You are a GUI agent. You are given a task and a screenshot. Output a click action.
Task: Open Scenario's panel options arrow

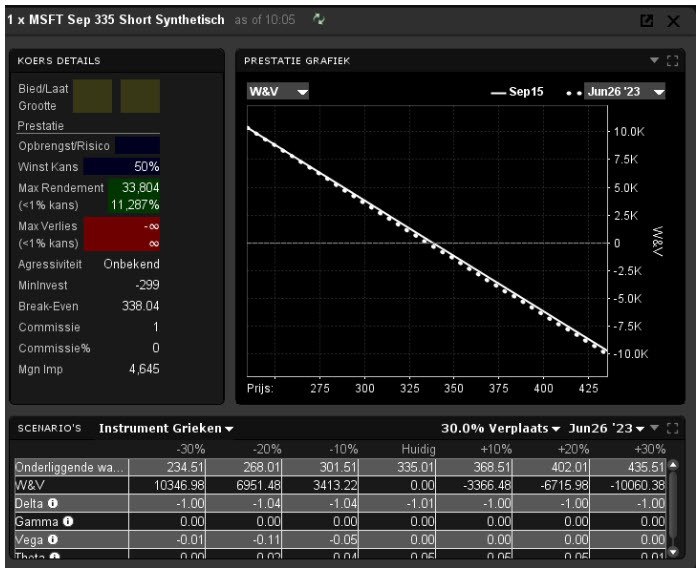click(x=654, y=428)
